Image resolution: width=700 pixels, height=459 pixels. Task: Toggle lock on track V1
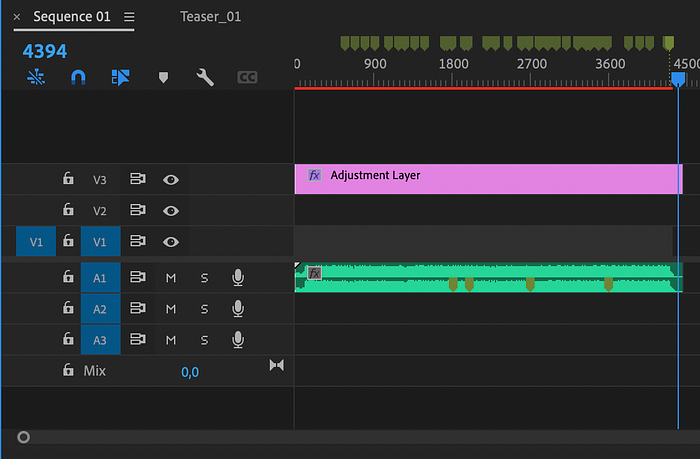68,241
